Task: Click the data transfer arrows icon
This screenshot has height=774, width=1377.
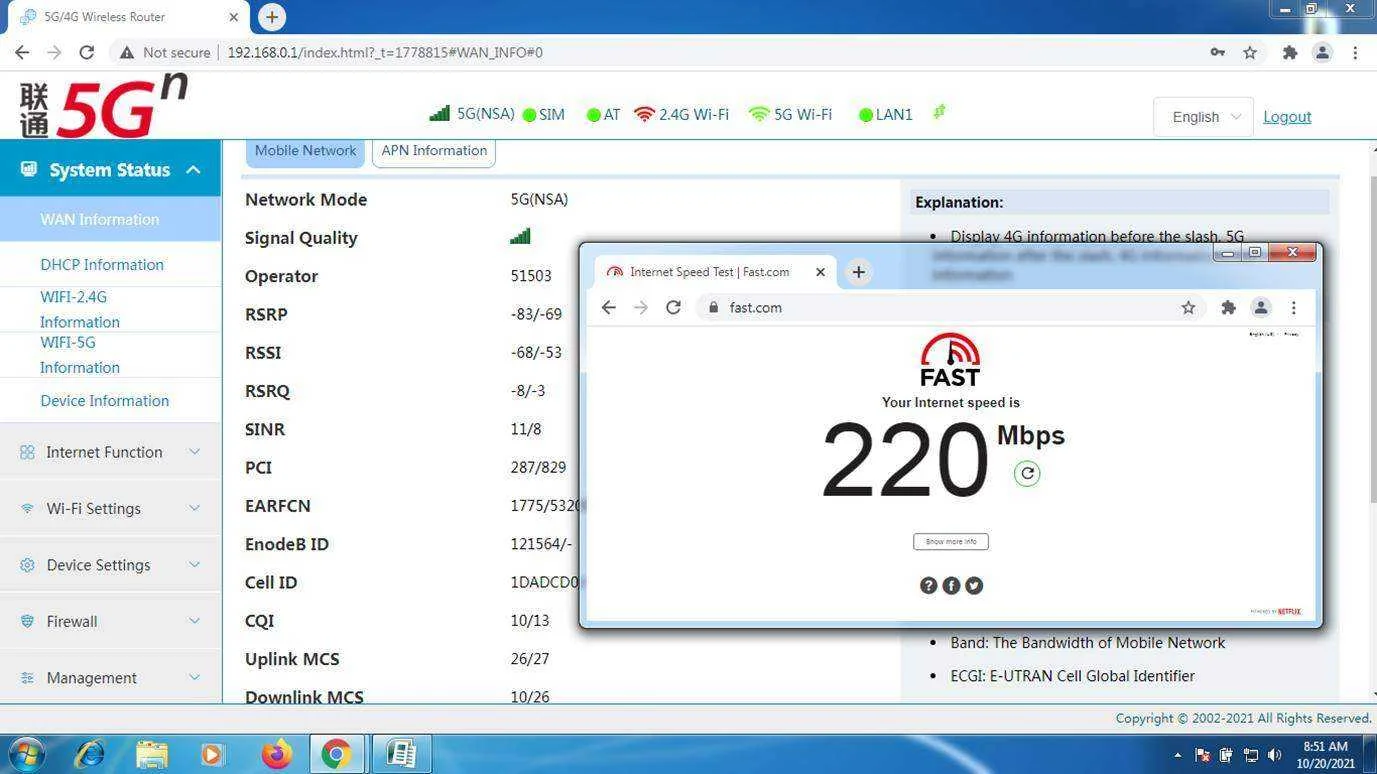Action: pos(939,113)
